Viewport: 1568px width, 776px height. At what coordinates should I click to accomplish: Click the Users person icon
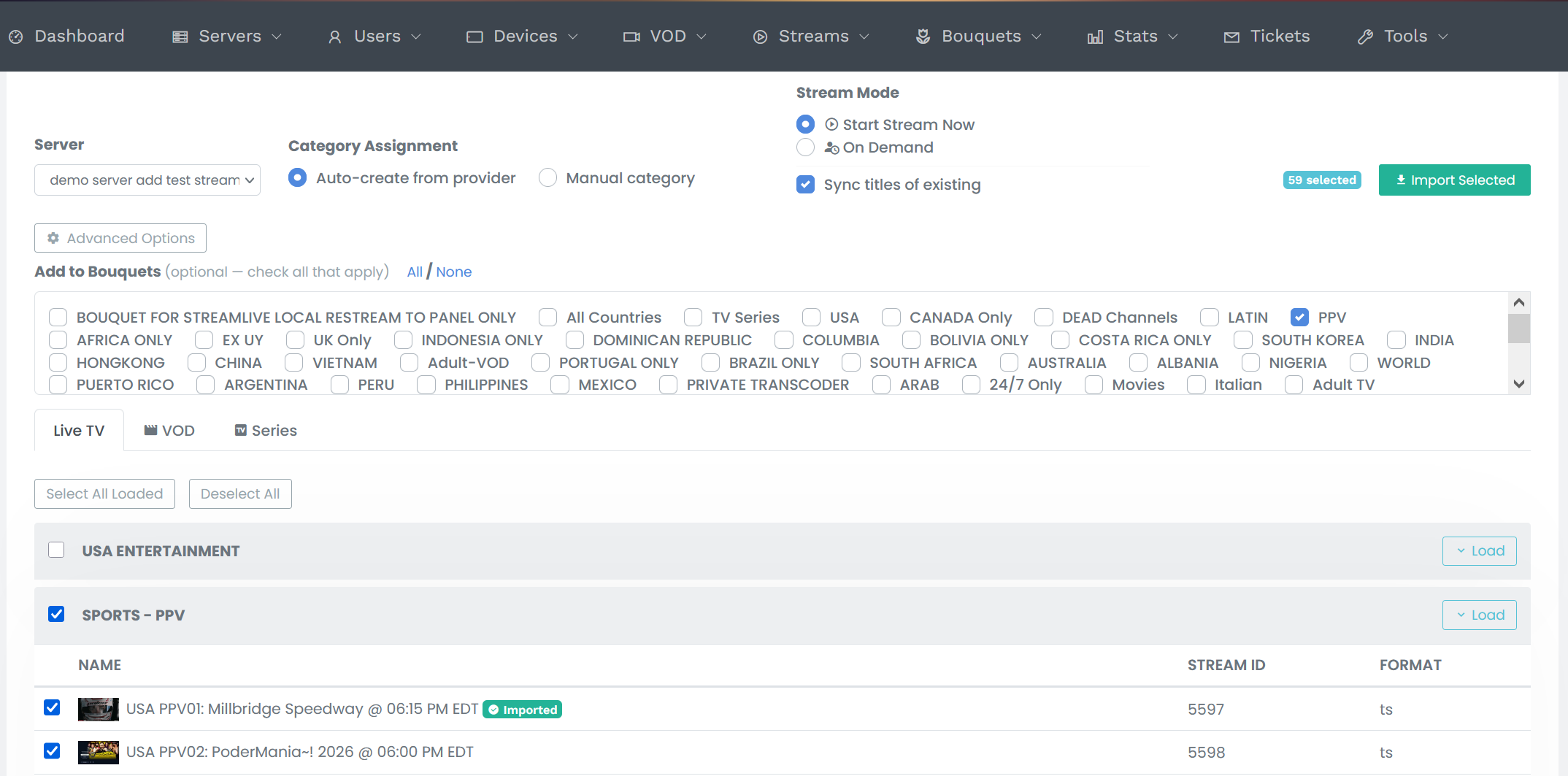(x=334, y=37)
